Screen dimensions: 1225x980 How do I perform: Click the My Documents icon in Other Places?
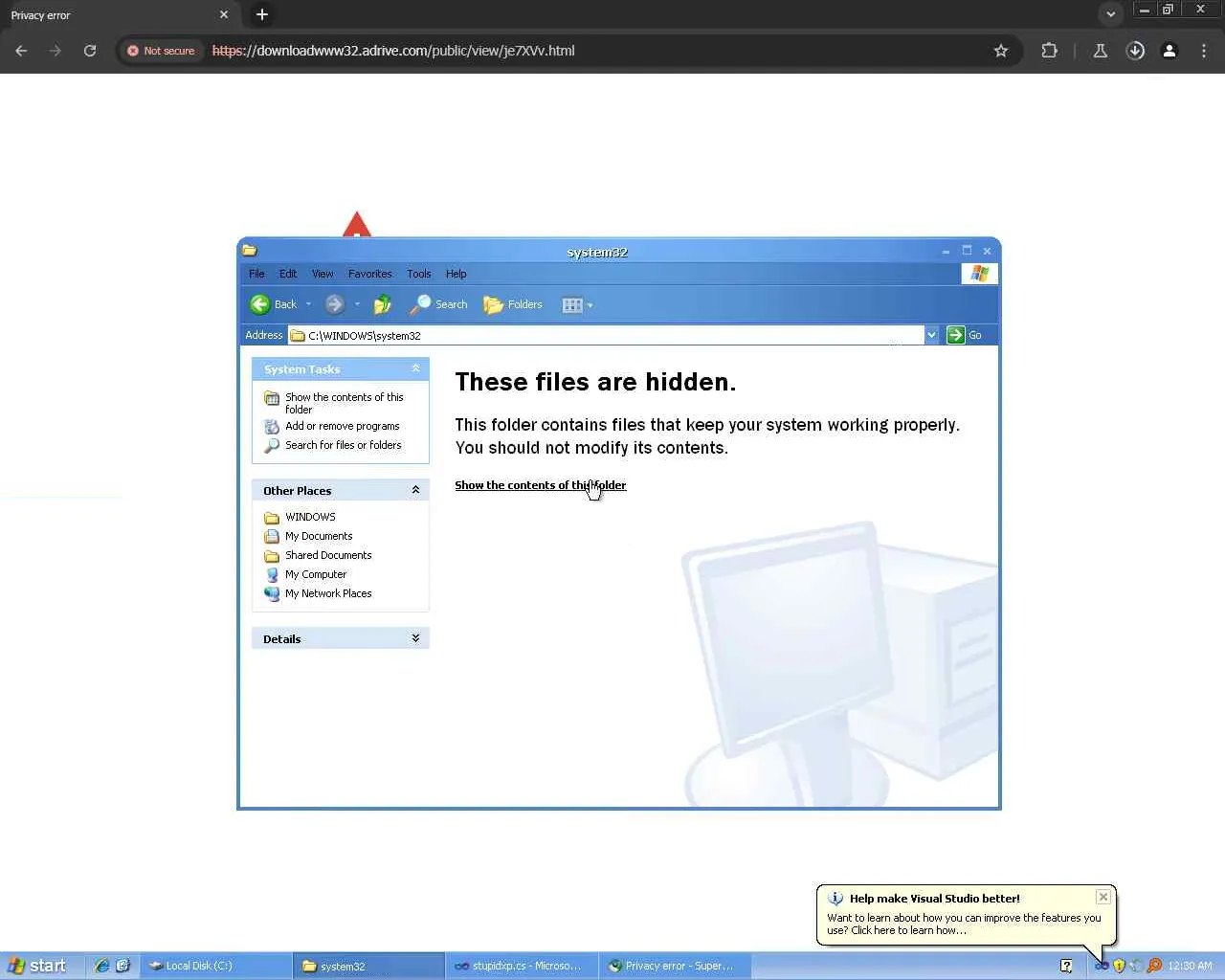pos(272,536)
